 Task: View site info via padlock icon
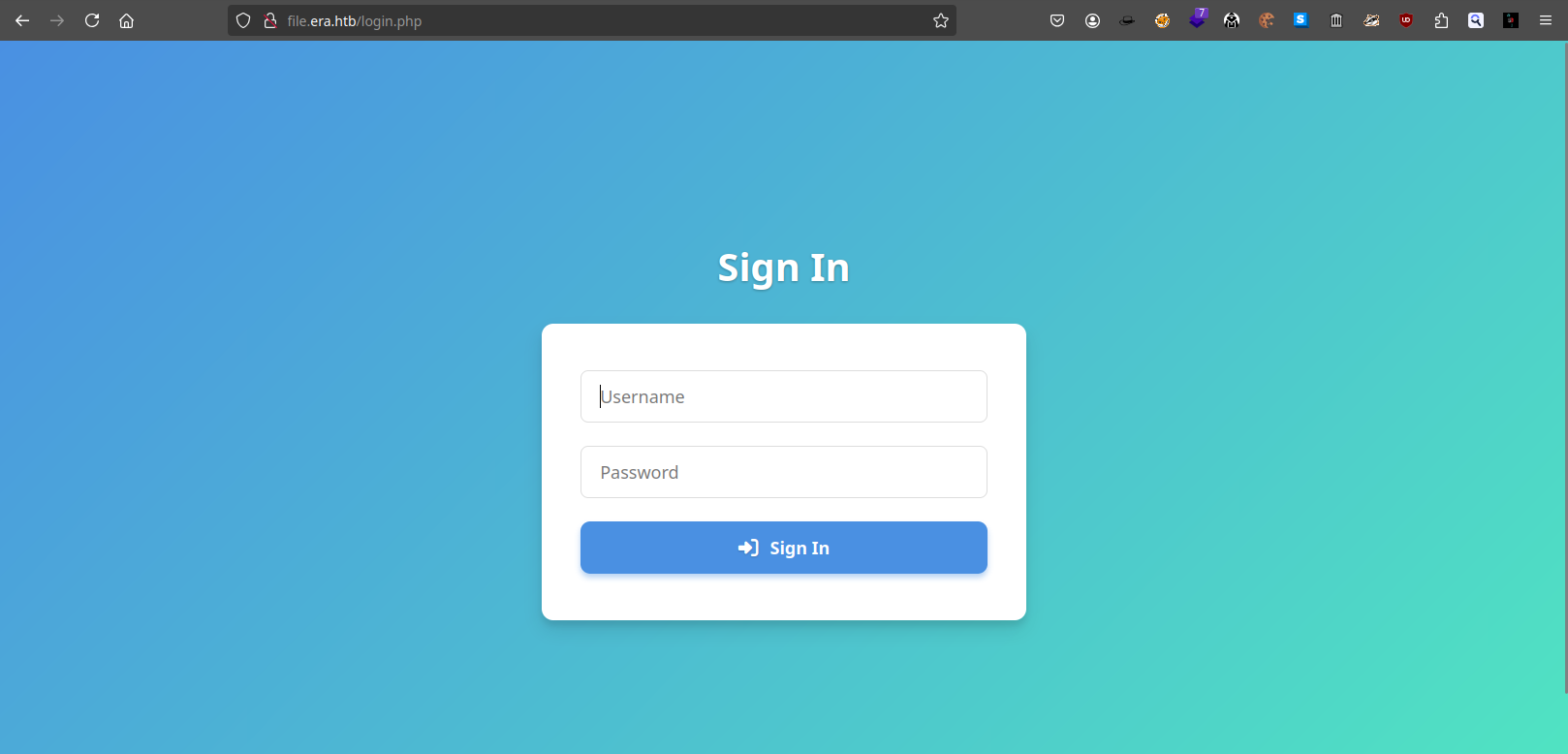(270, 20)
